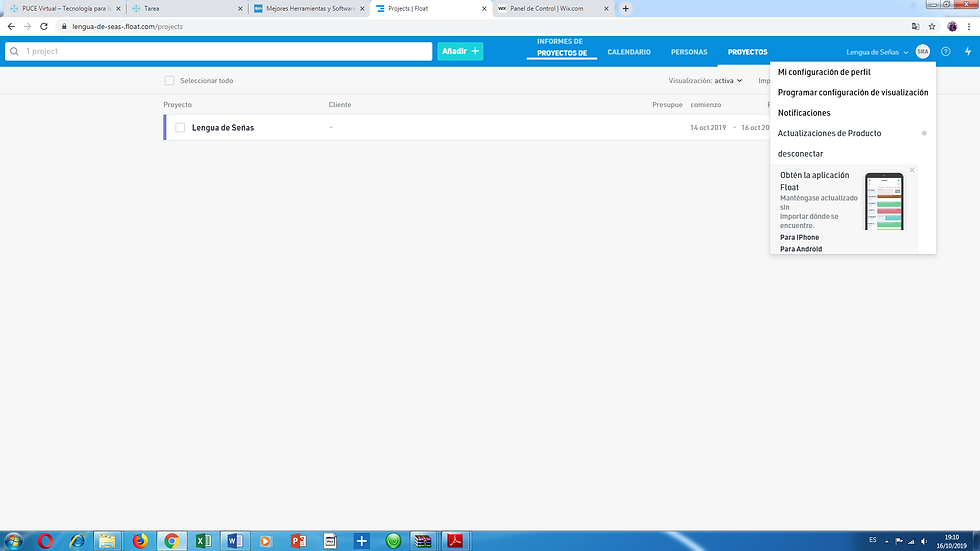Screen dimensions: 980x551
Task: Sort by the 'Proyecto' column header
Action: coord(178,104)
